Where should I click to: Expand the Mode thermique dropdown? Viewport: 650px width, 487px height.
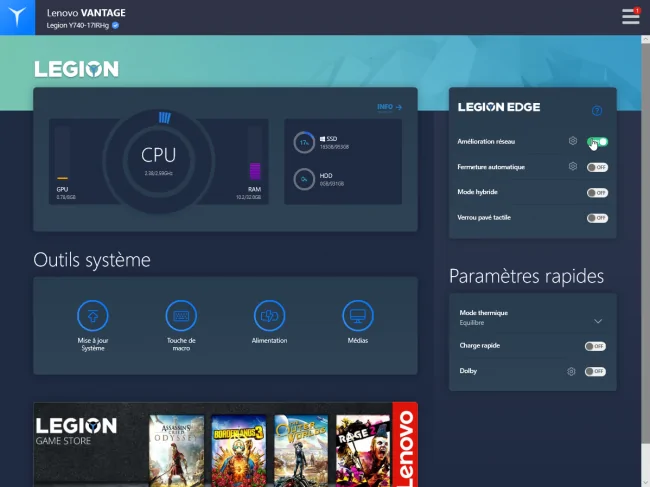point(533,318)
